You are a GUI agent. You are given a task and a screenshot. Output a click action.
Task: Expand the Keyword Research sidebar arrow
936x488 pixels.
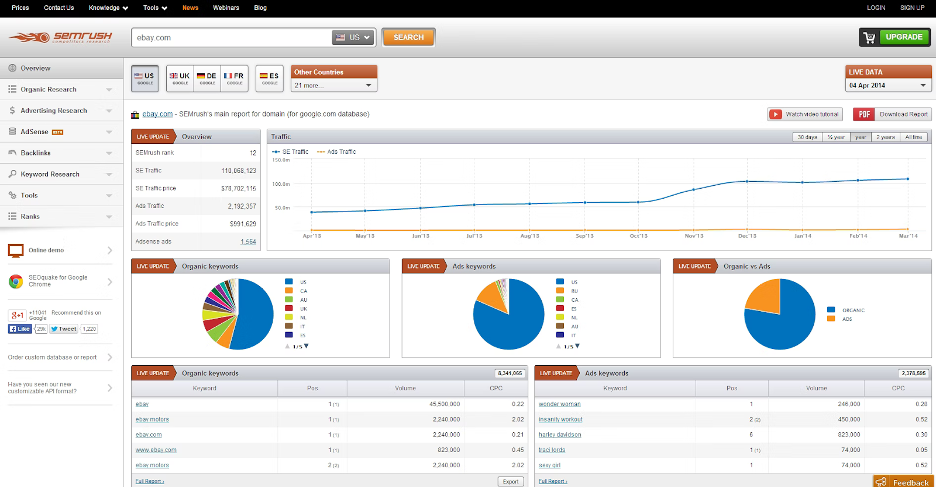[x=109, y=174]
